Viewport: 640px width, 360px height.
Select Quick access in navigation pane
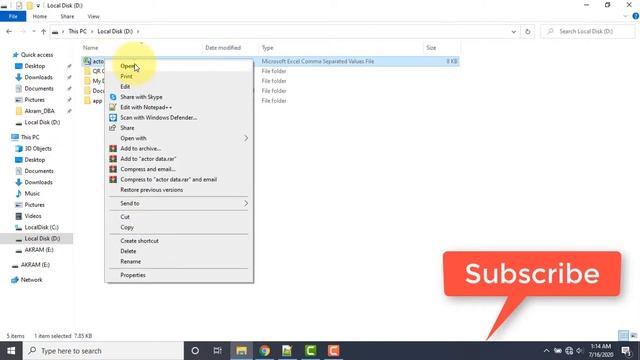pyautogui.click(x=37, y=55)
